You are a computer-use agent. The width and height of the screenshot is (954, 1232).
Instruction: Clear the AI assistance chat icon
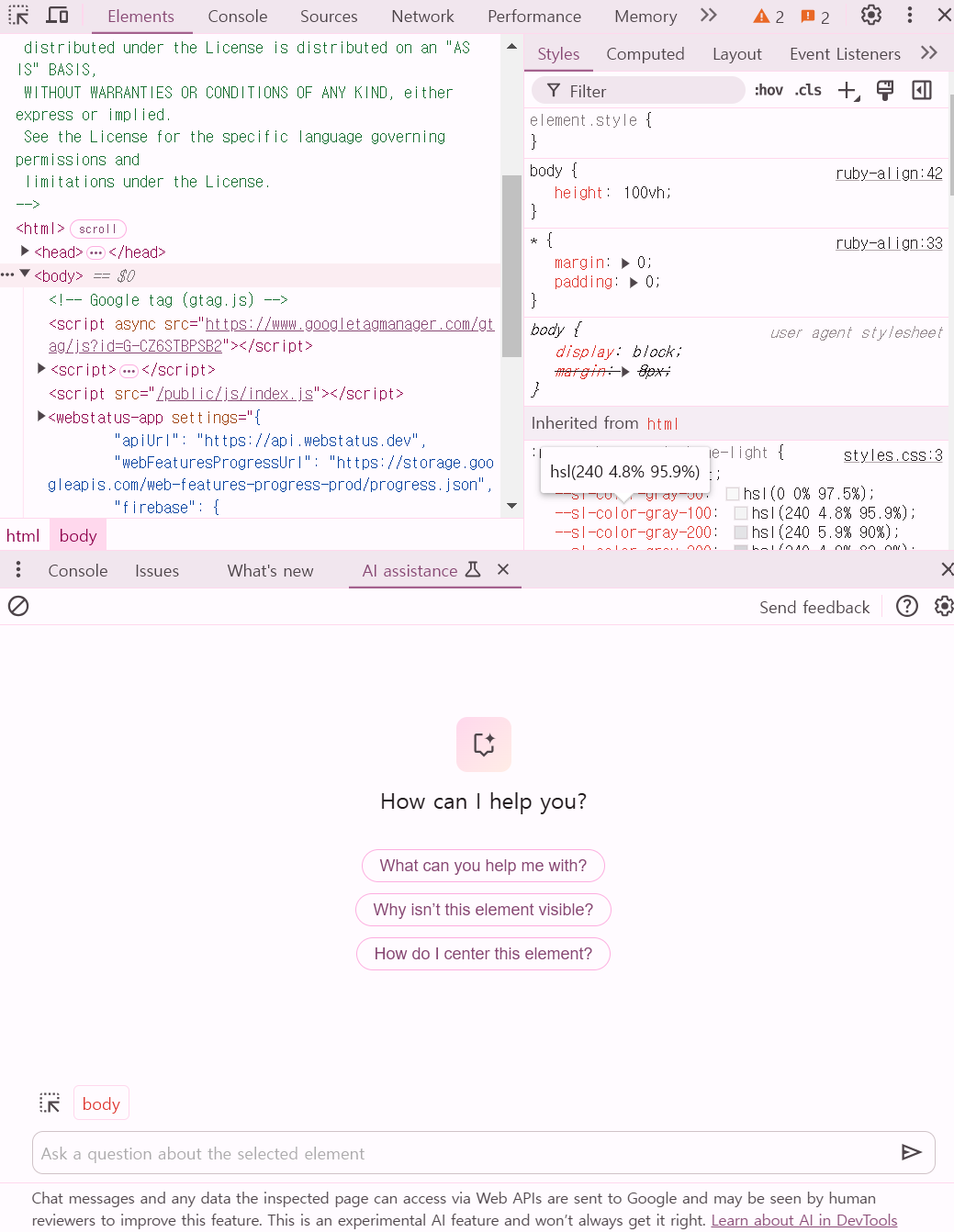18,606
